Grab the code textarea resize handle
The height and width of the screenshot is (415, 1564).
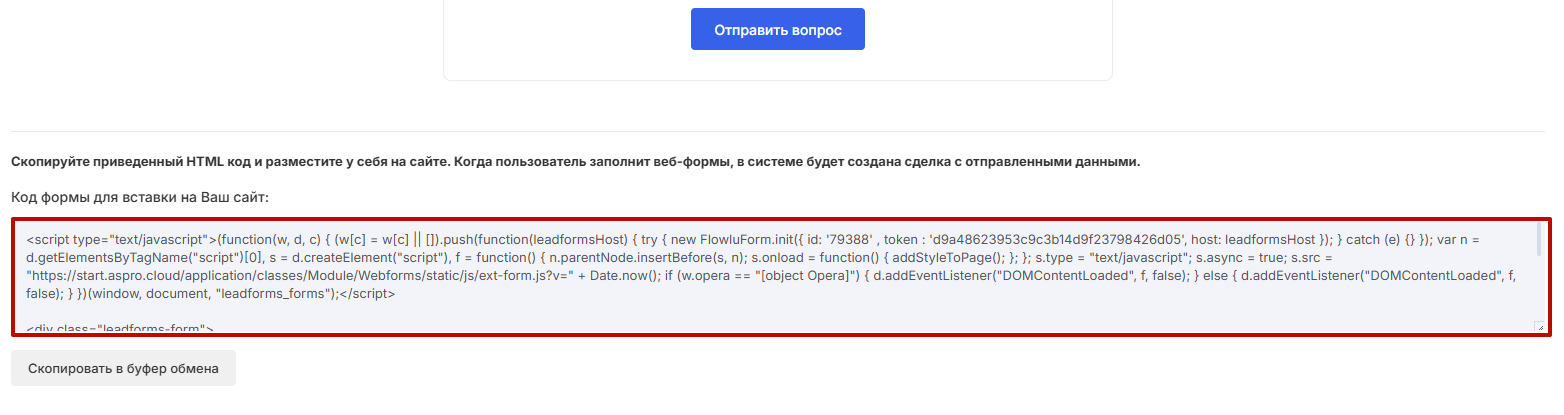(1539, 326)
